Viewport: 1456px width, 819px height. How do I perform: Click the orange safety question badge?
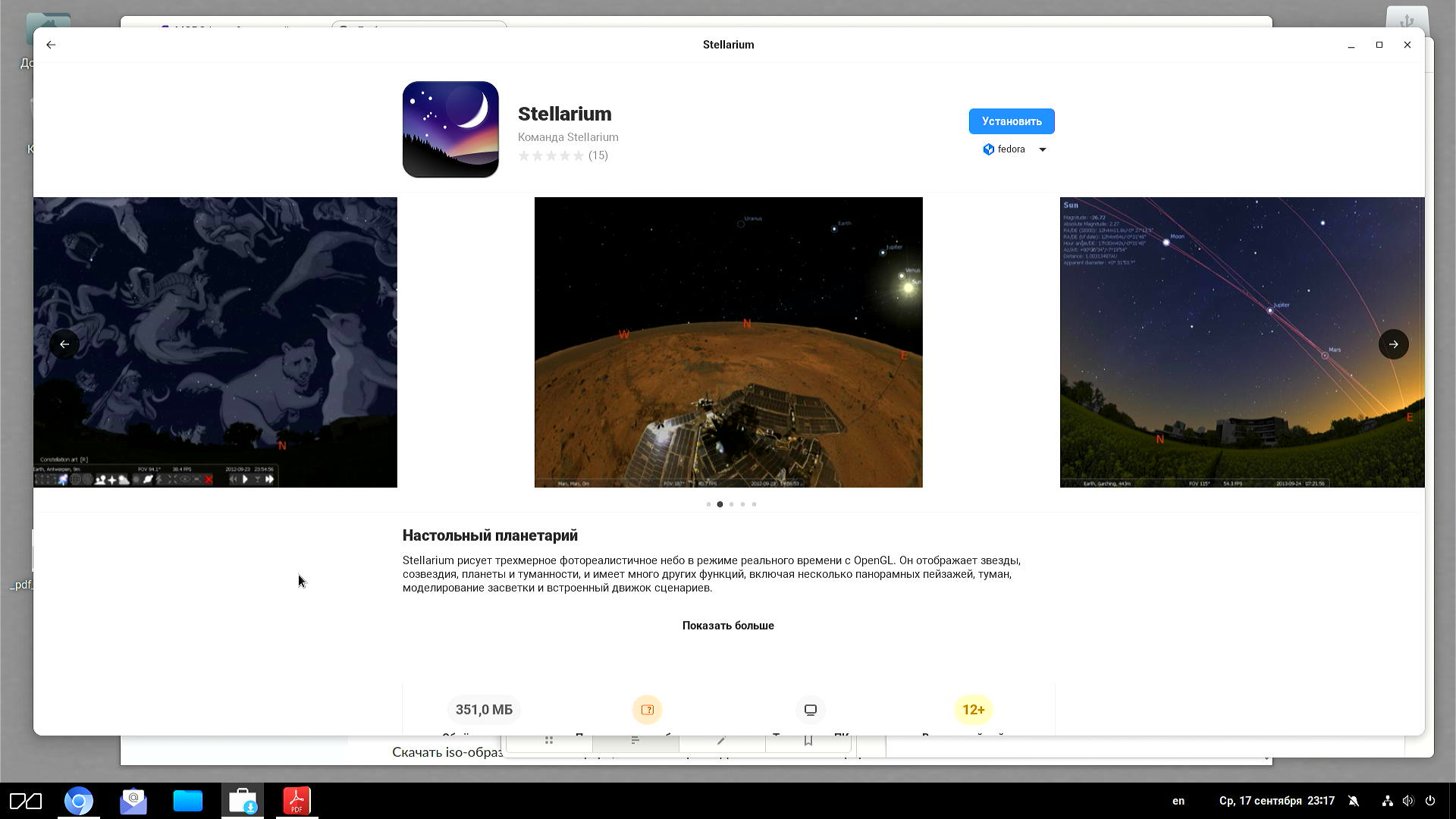647,710
